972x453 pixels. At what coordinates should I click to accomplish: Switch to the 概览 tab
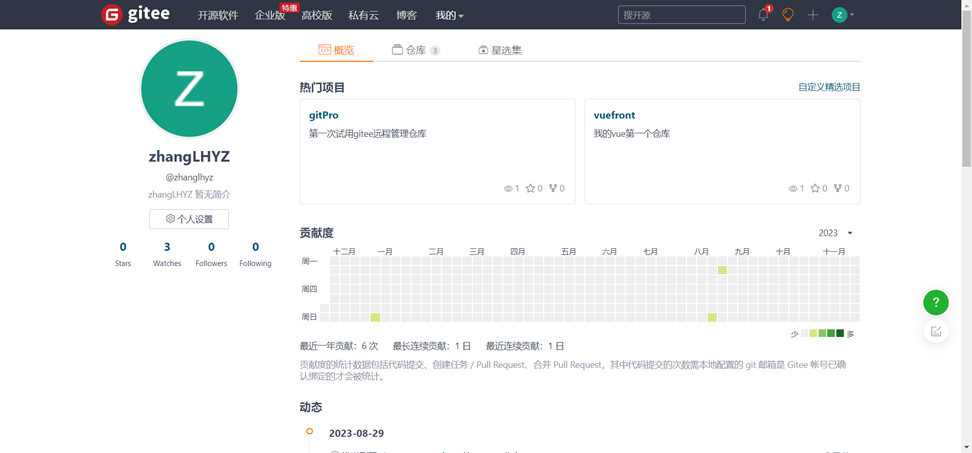[336, 50]
